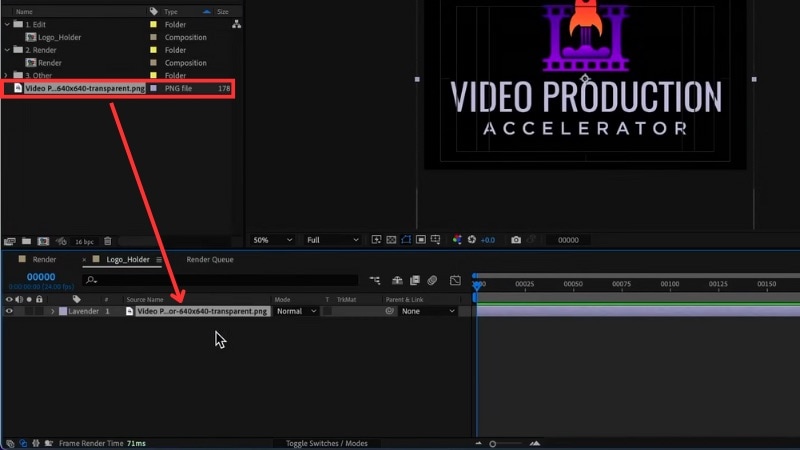
Task: Open project color depth 16 bpc setting
Action: [x=84, y=242]
